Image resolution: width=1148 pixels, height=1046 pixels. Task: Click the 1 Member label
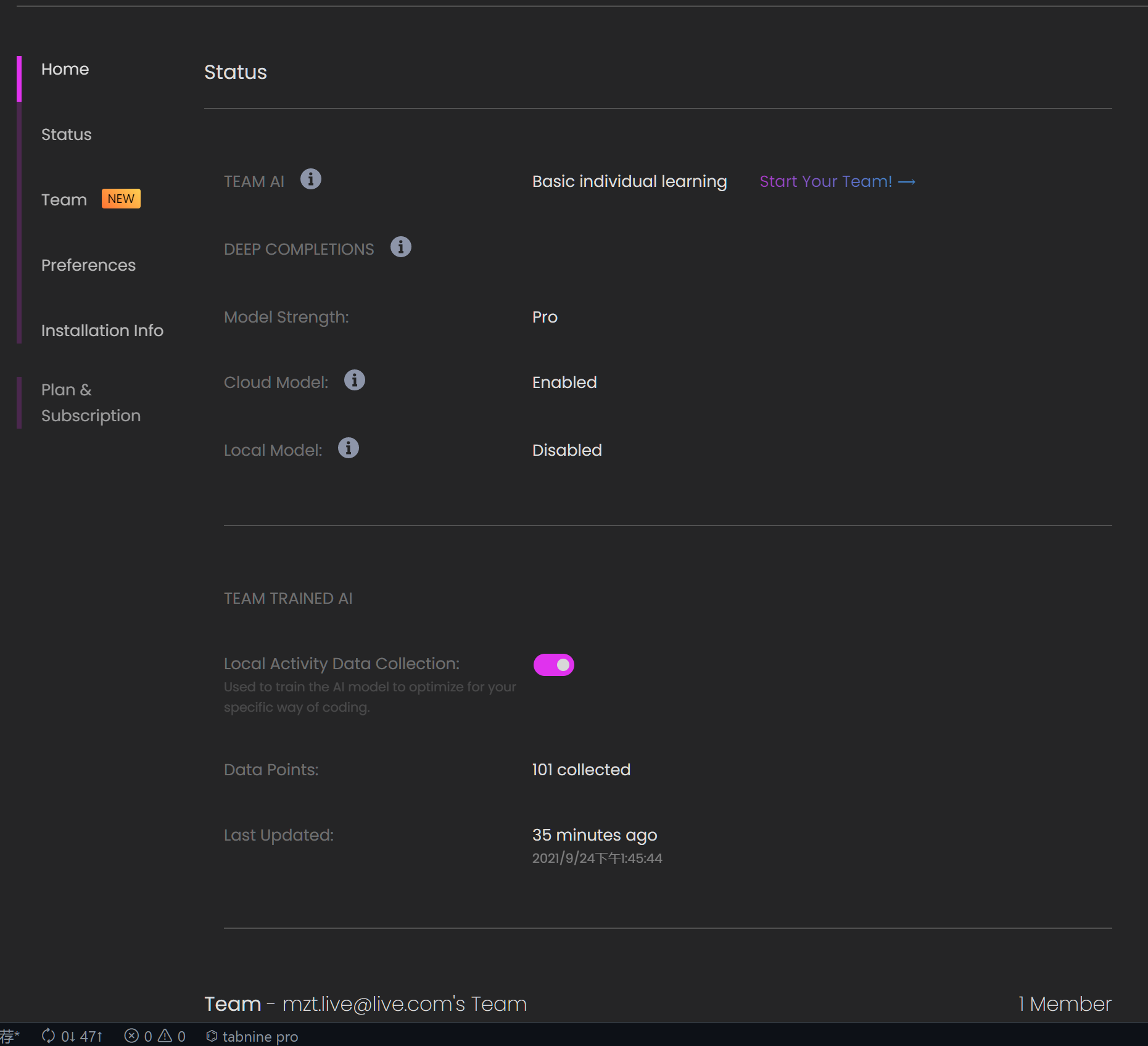tap(1065, 1004)
